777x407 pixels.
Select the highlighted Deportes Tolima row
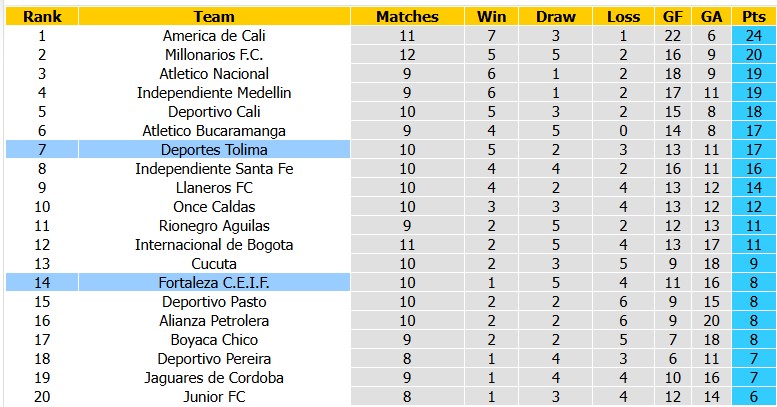[x=390, y=149]
